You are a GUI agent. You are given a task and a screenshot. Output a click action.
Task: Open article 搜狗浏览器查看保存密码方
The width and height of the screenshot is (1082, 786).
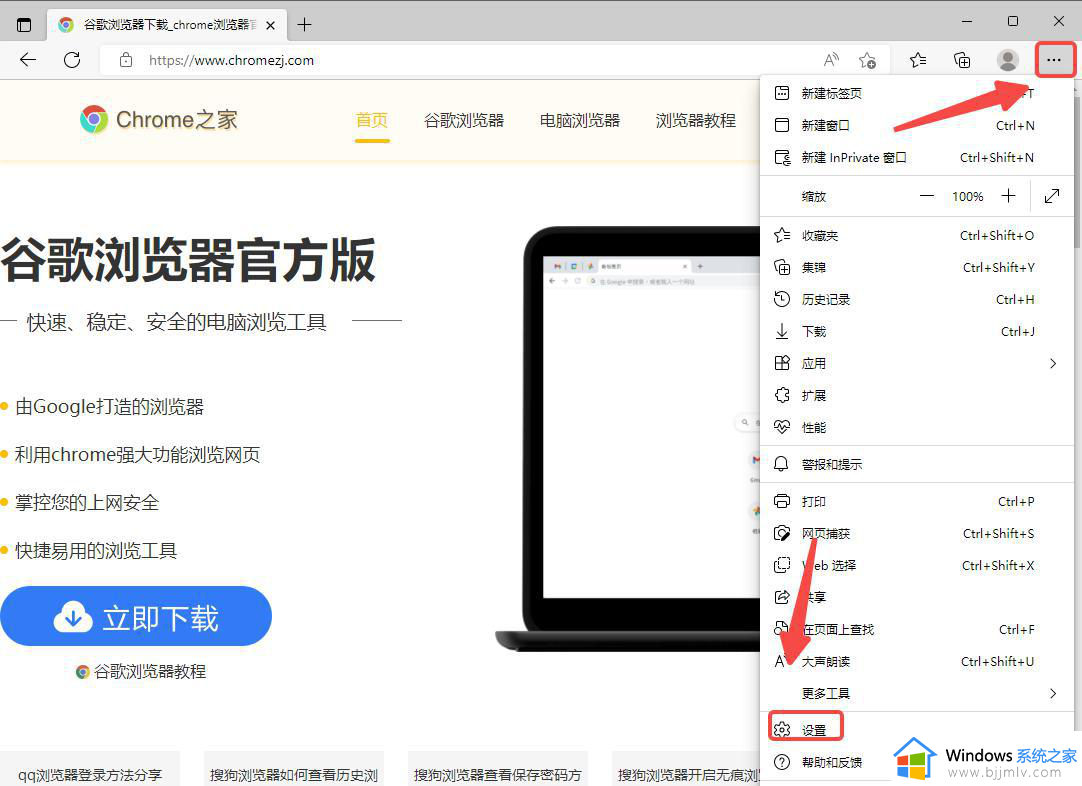point(498,774)
